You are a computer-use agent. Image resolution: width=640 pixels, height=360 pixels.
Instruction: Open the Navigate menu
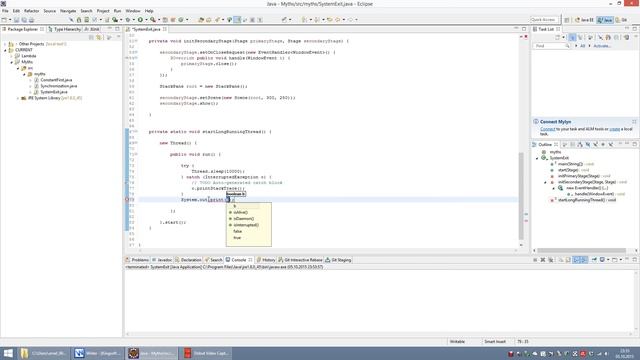click(x=68, y=11)
